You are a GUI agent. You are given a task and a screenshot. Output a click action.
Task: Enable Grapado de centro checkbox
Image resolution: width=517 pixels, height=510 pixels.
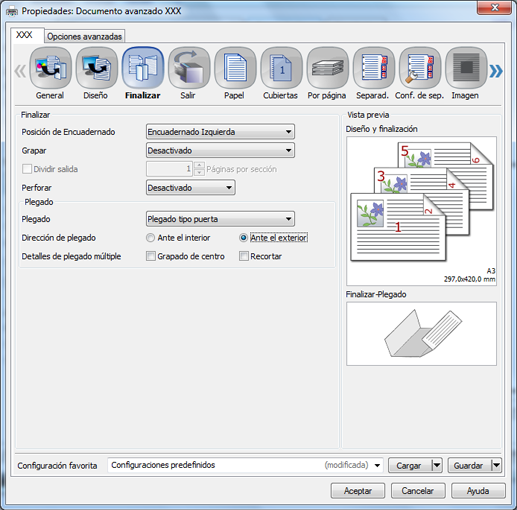[x=151, y=256]
